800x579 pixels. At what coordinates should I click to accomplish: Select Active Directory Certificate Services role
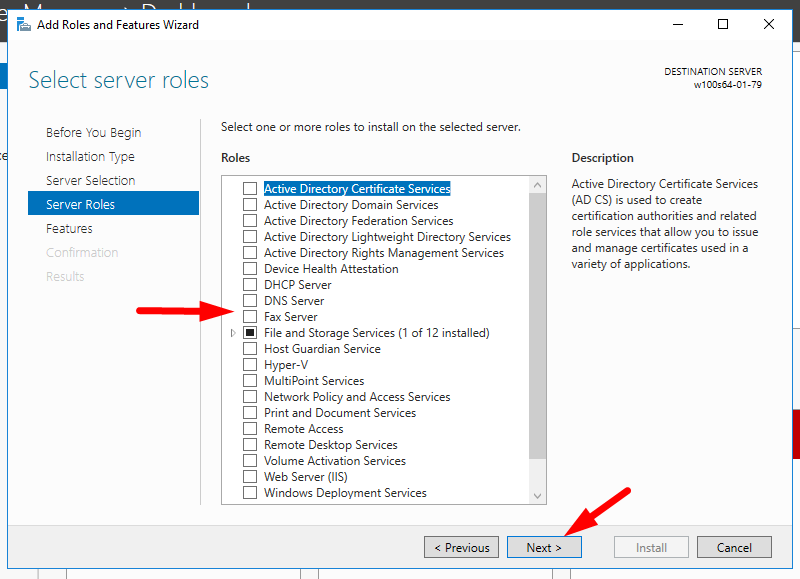(250, 189)
